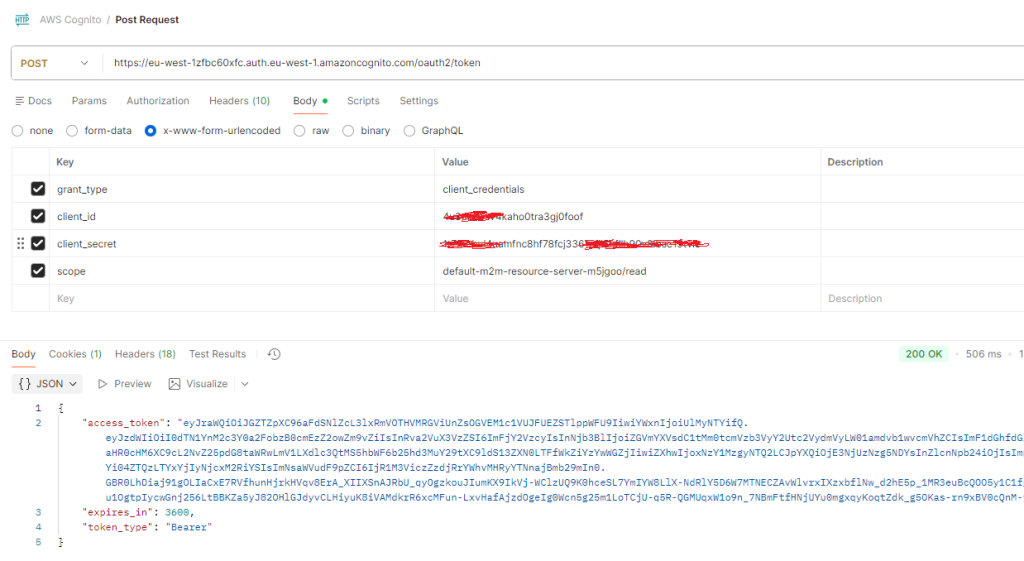
Task: Open the POST method dropdown
Action: 55,63
